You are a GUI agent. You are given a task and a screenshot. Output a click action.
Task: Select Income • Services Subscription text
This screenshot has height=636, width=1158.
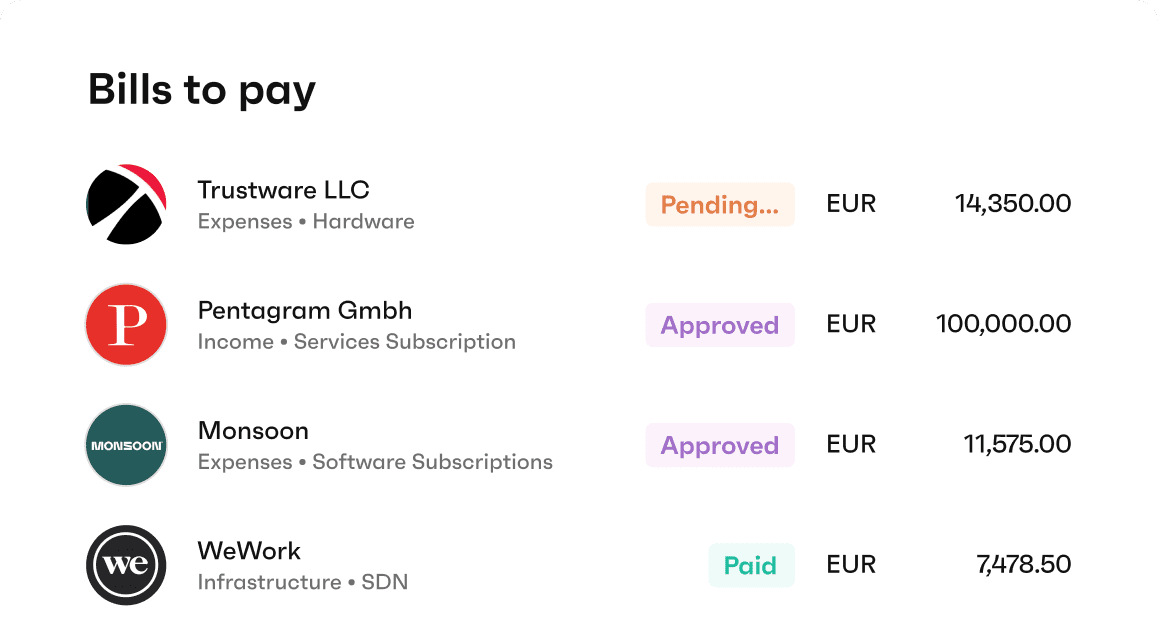point(357,342)
